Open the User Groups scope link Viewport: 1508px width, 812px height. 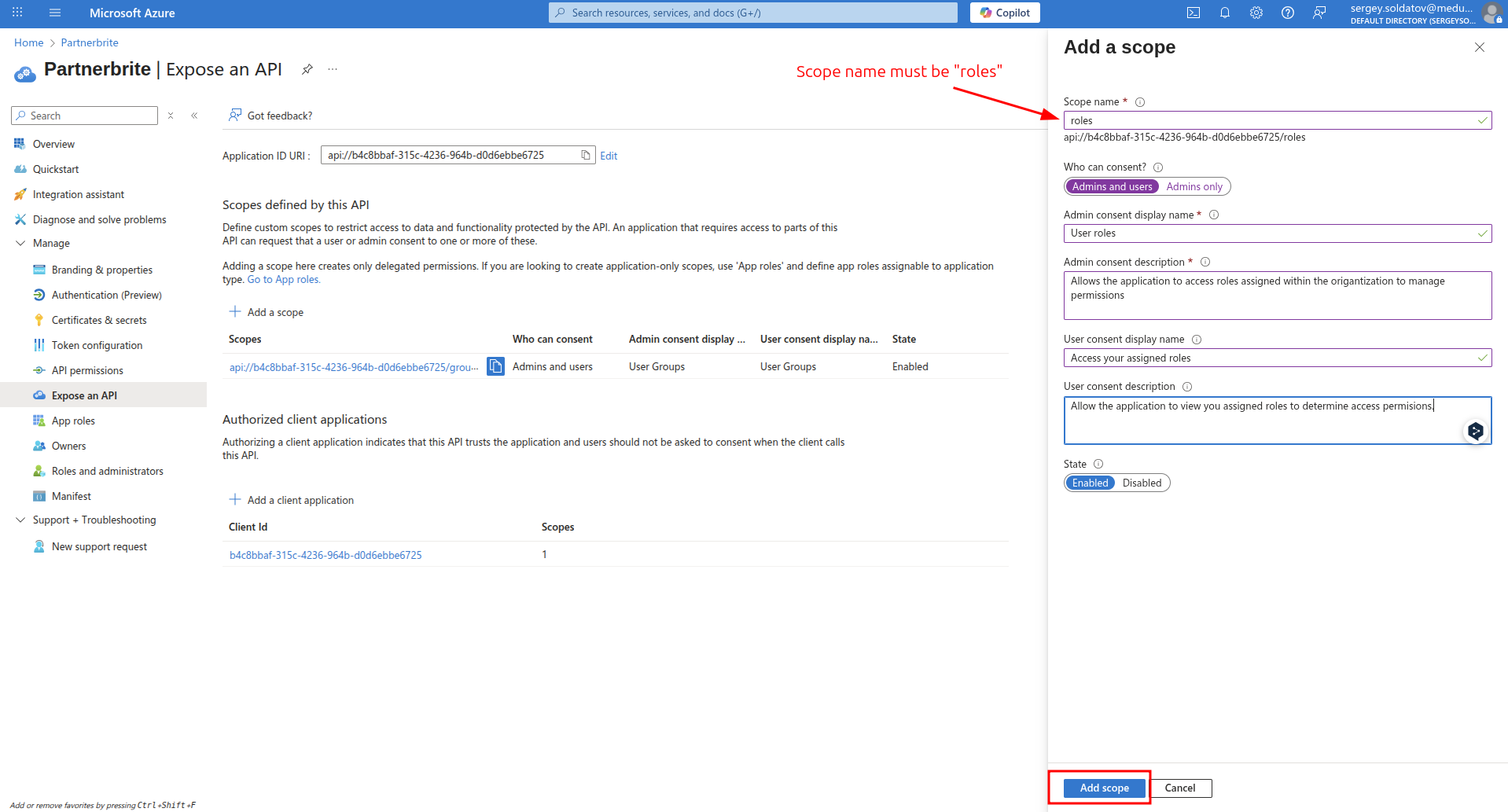click(x=354, y=367)
